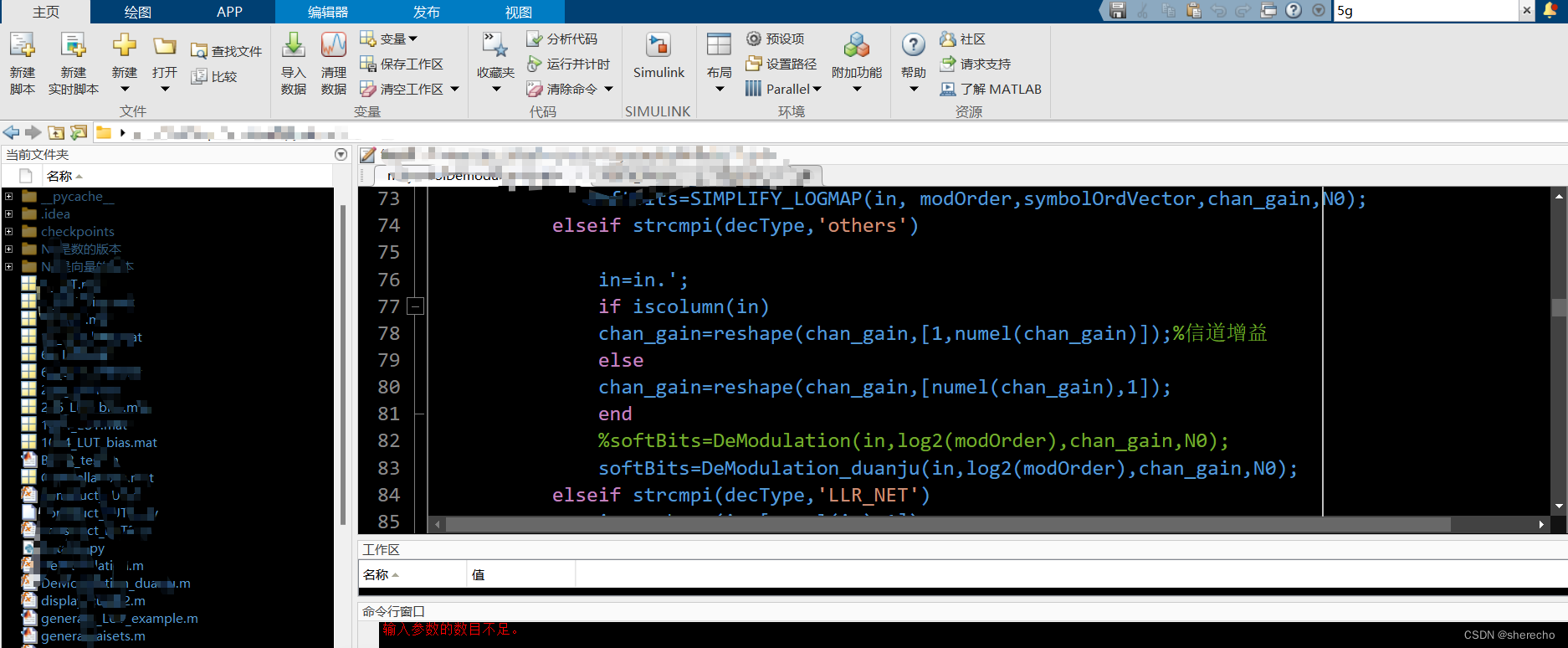
Task: Open the Clear Workspace (清空工作区) dropdown arrow
Action: pos(454,89)
